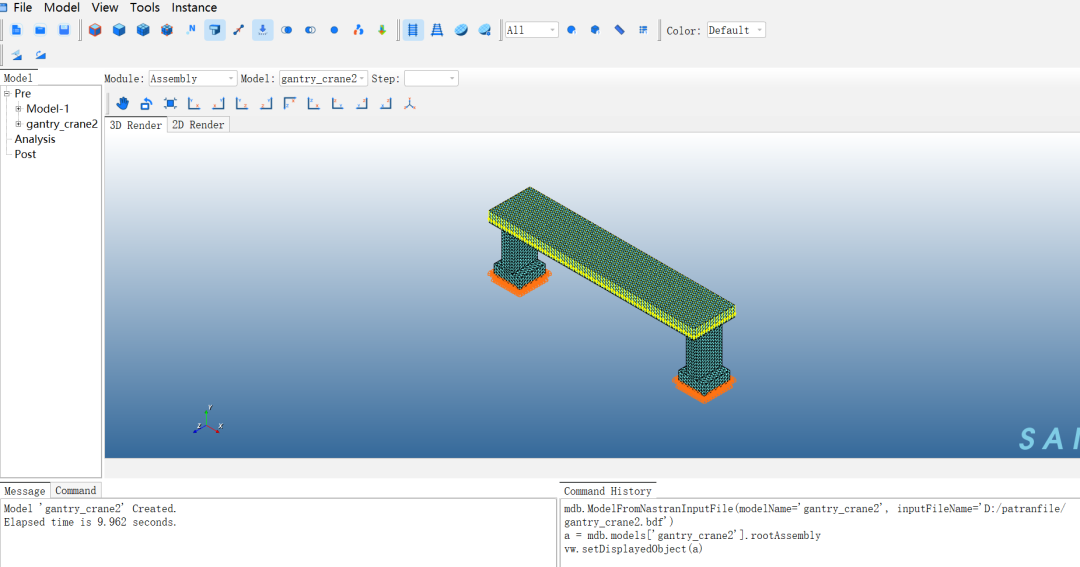Image resolution: width=1080 pixels, height=567 pixels.
Task: Select the pan hand tool
Action: click(123, 103)
